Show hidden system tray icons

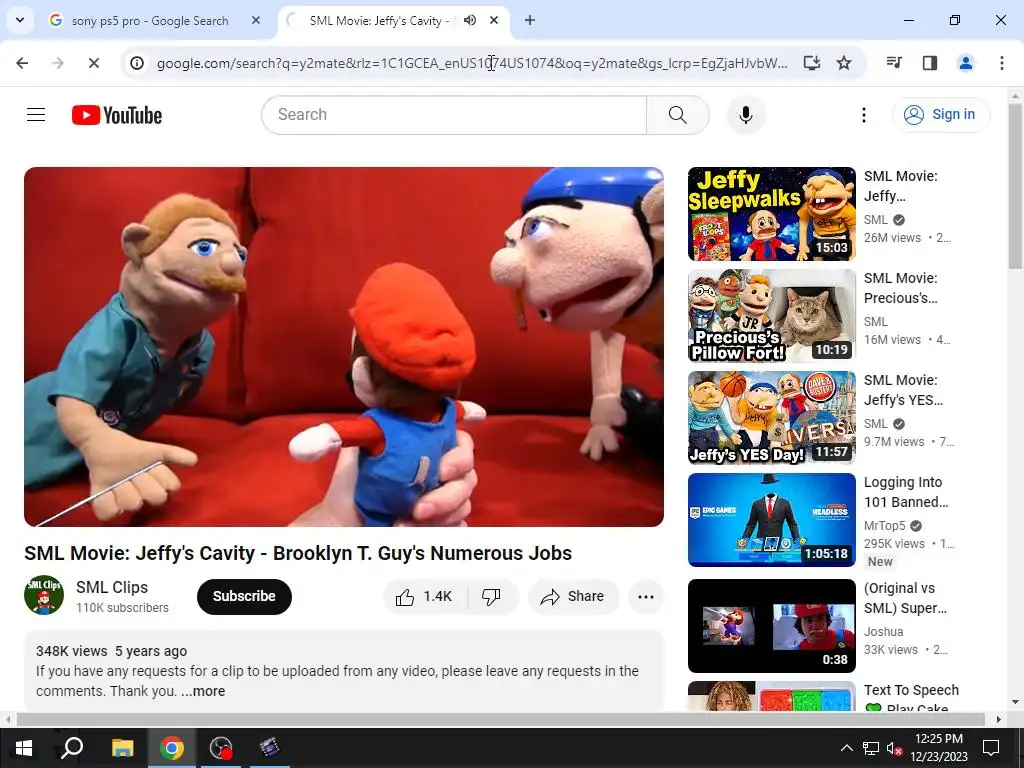tap(846, 748)
